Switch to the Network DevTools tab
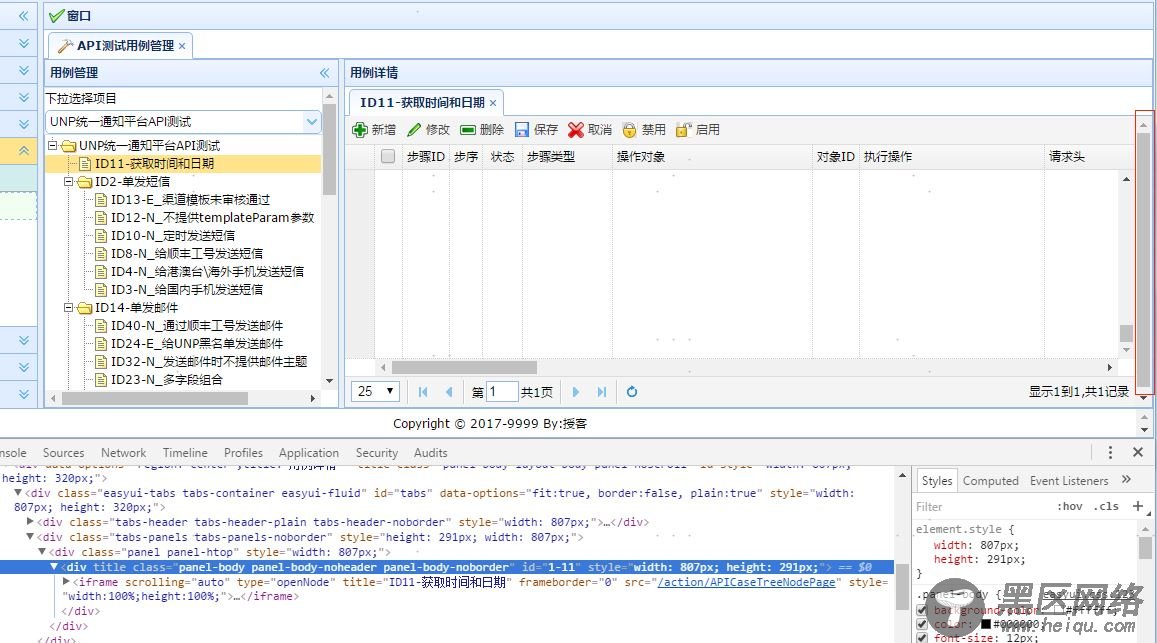 [x=123, y=453]
